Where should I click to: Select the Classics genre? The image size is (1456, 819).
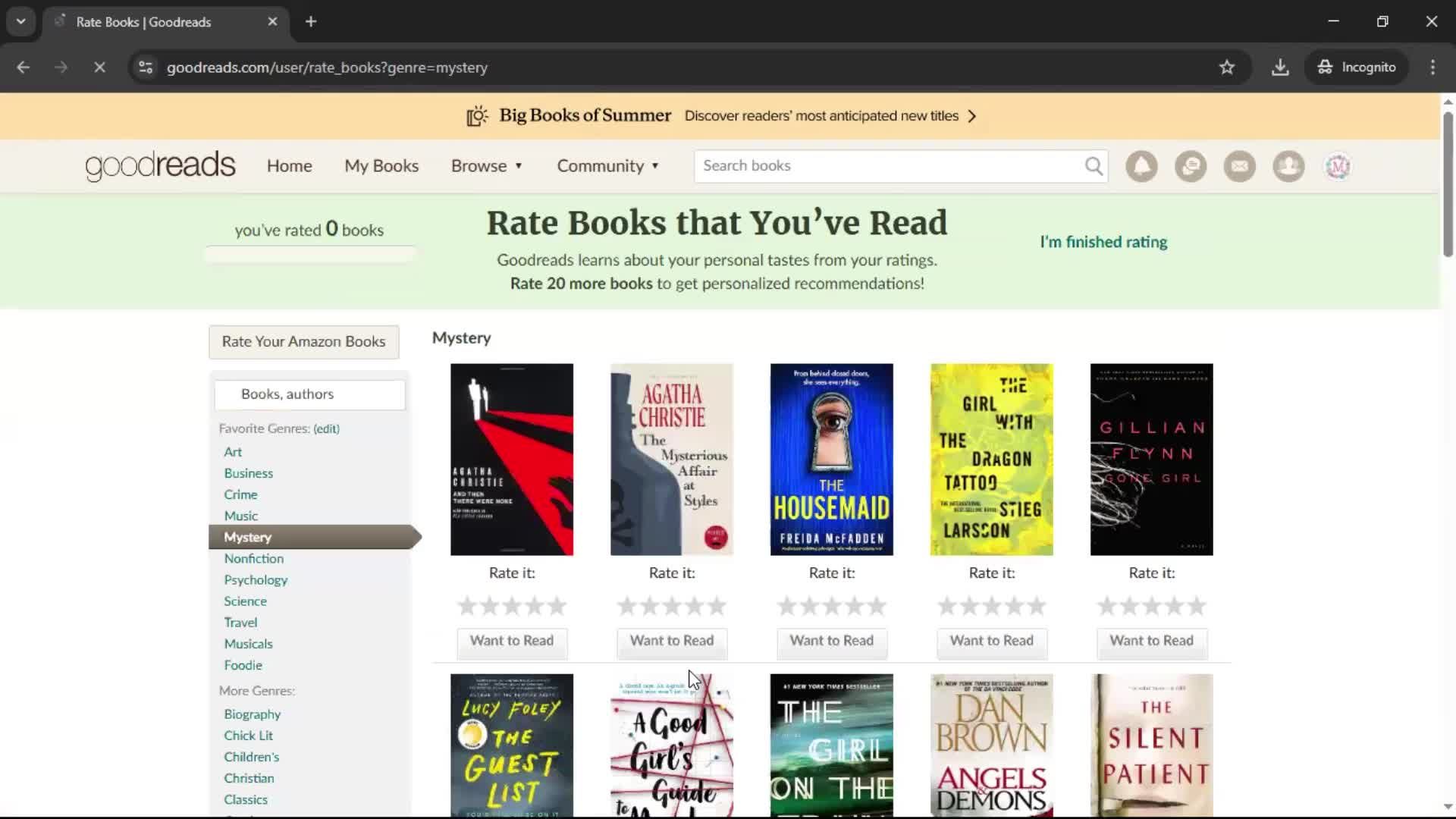click(245, 799)
